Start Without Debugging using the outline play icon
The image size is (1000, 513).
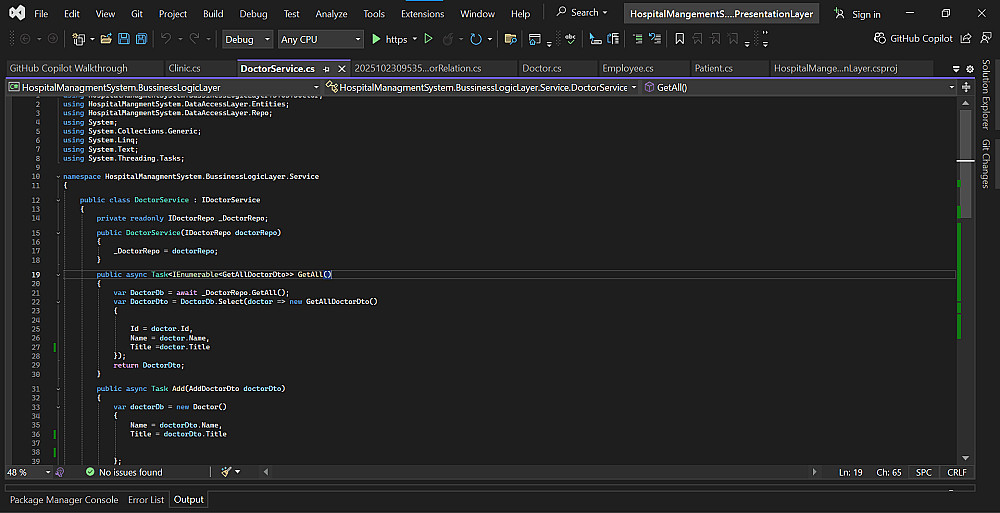pos(428,39)
